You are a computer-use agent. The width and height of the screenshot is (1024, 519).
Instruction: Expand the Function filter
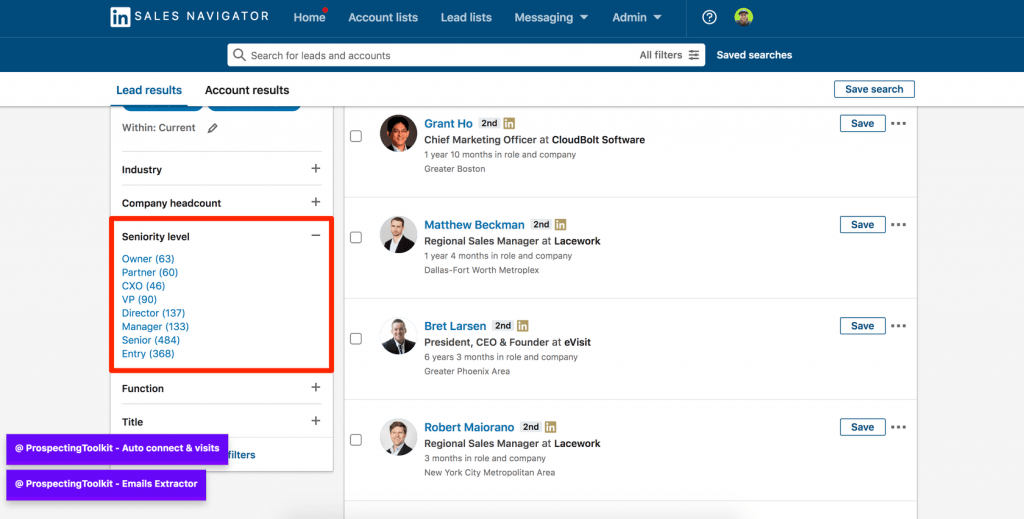pos(315,387)
